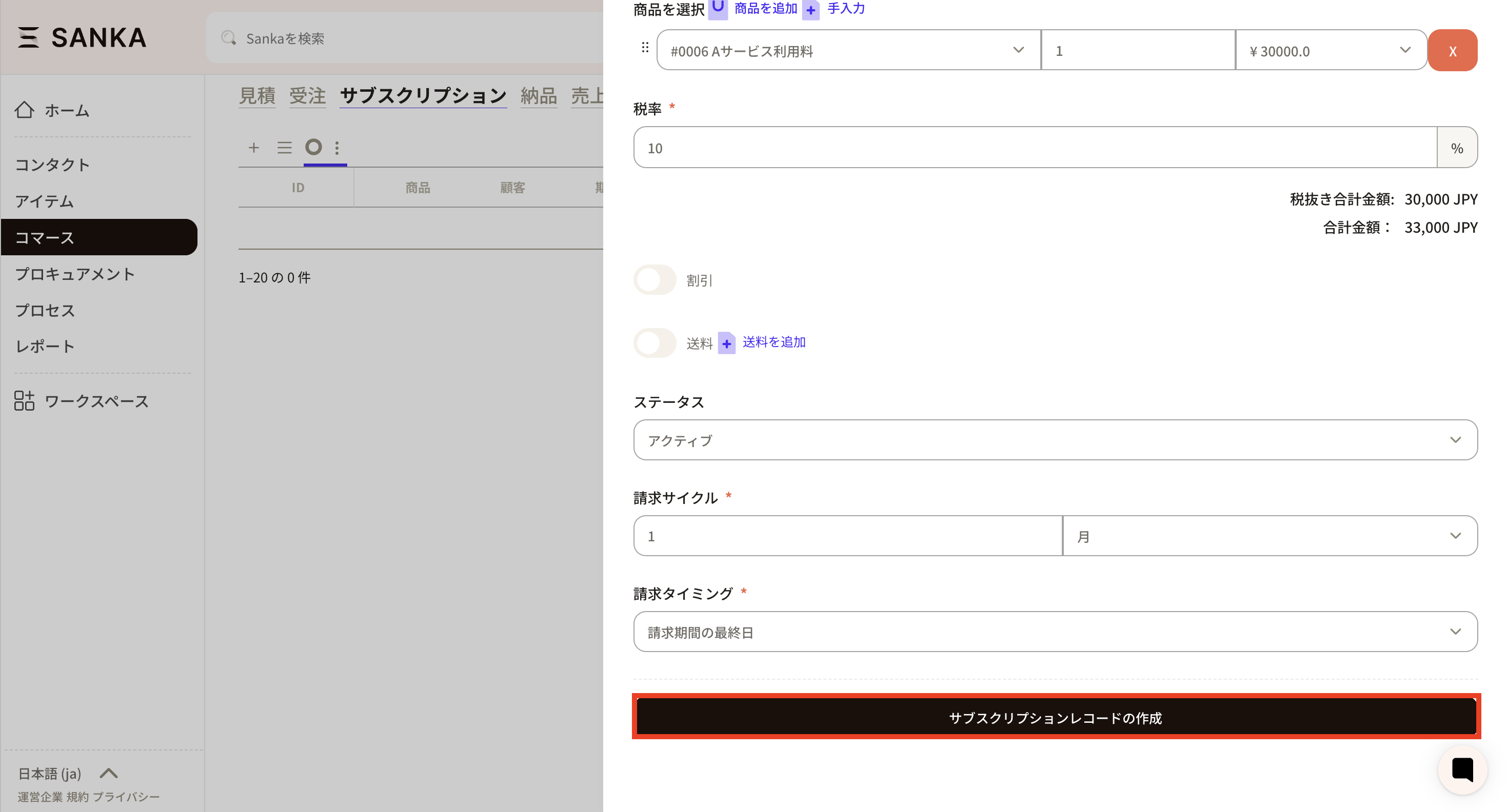Switch to the 納品 tab

[x=538, y=95]
